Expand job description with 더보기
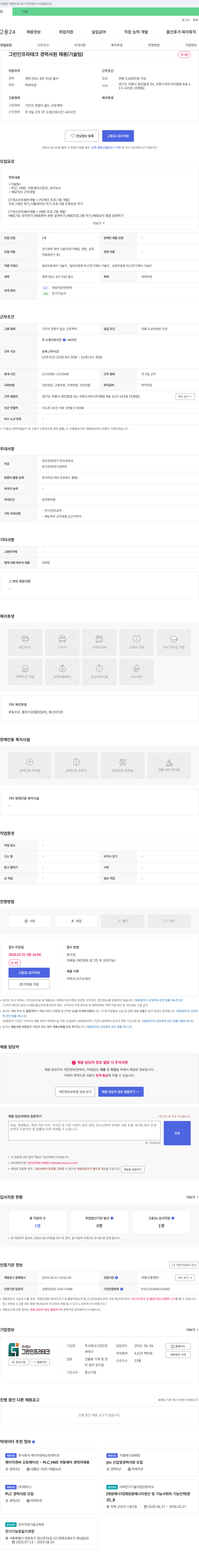 tap(99, 223)
